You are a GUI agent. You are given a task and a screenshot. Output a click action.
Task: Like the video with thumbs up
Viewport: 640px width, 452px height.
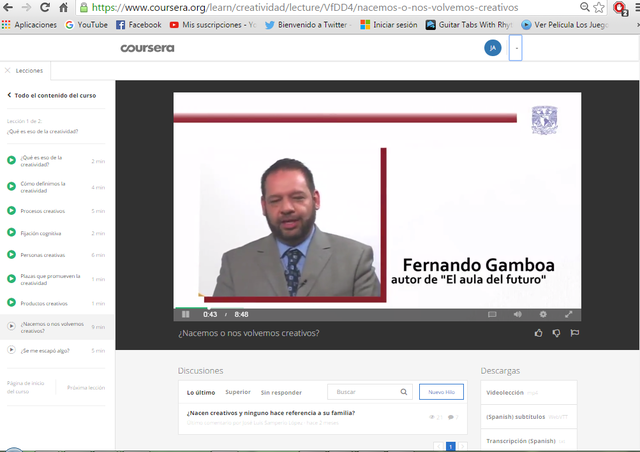(x=539, y=333)
